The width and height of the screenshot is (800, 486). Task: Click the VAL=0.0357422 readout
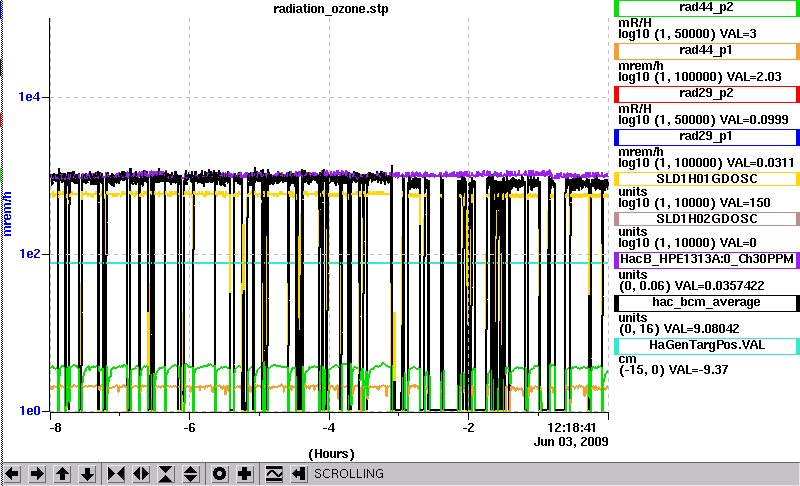[x=719, y=286]
